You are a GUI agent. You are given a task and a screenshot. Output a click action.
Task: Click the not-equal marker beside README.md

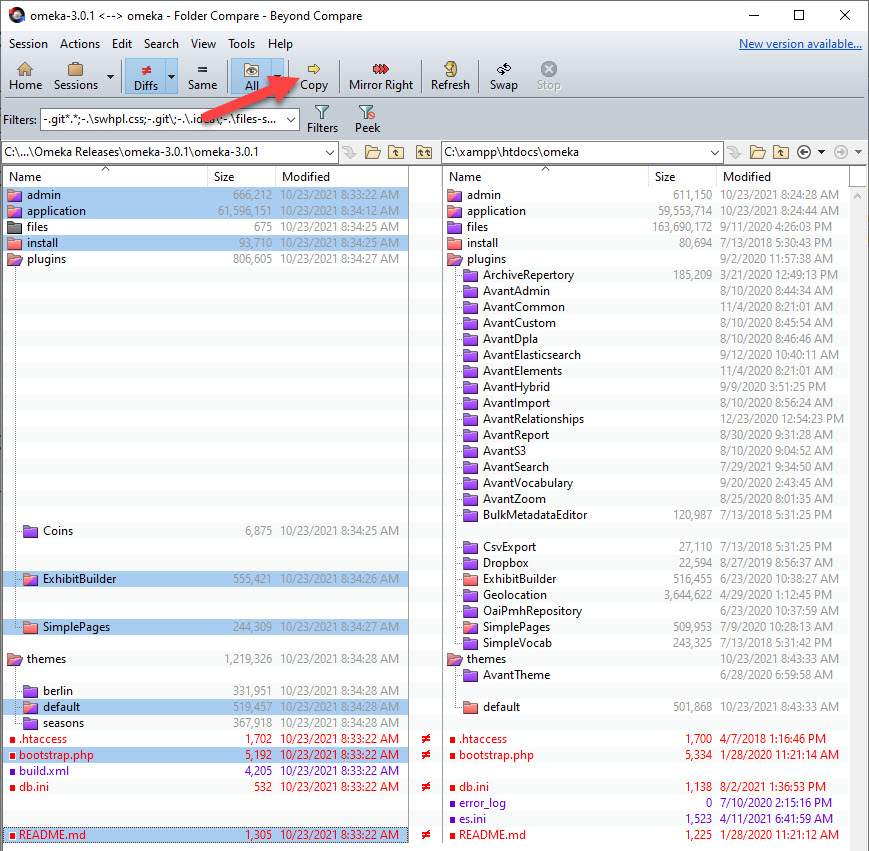426,835
